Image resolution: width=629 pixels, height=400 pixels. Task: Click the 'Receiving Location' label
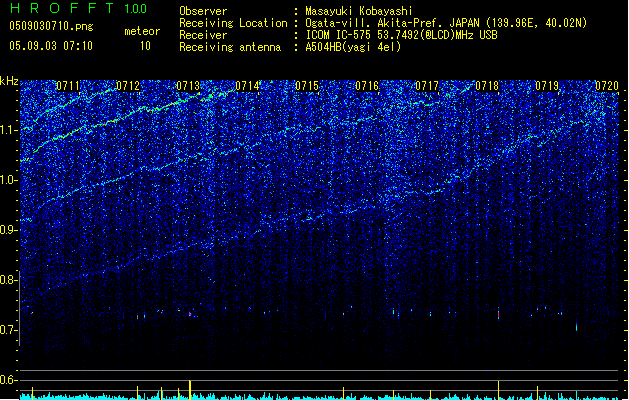coord(233,23)
